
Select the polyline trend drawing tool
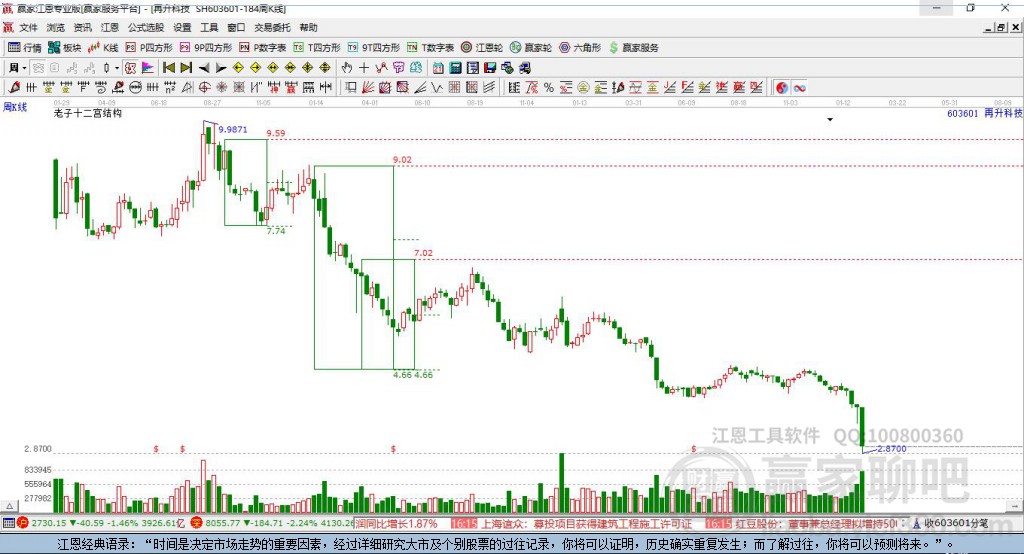[x=381, y=68]
